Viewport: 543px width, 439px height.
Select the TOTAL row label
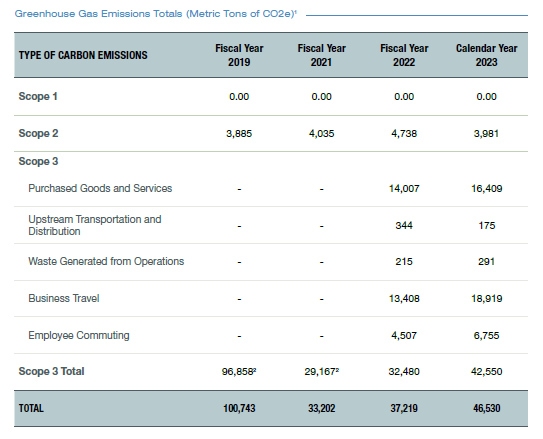[31, 409]
